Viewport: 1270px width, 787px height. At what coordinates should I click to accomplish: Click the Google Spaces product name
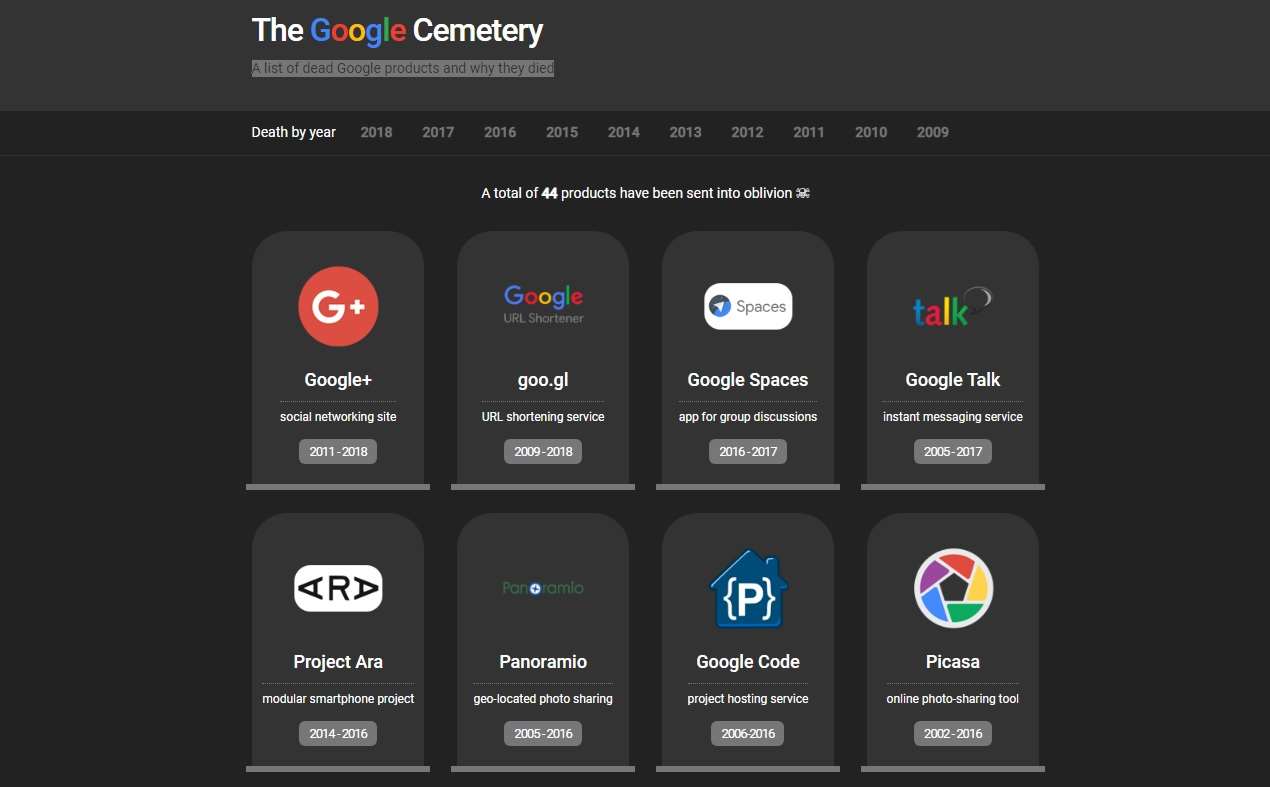pyautogui.click(x=748, y=380)
